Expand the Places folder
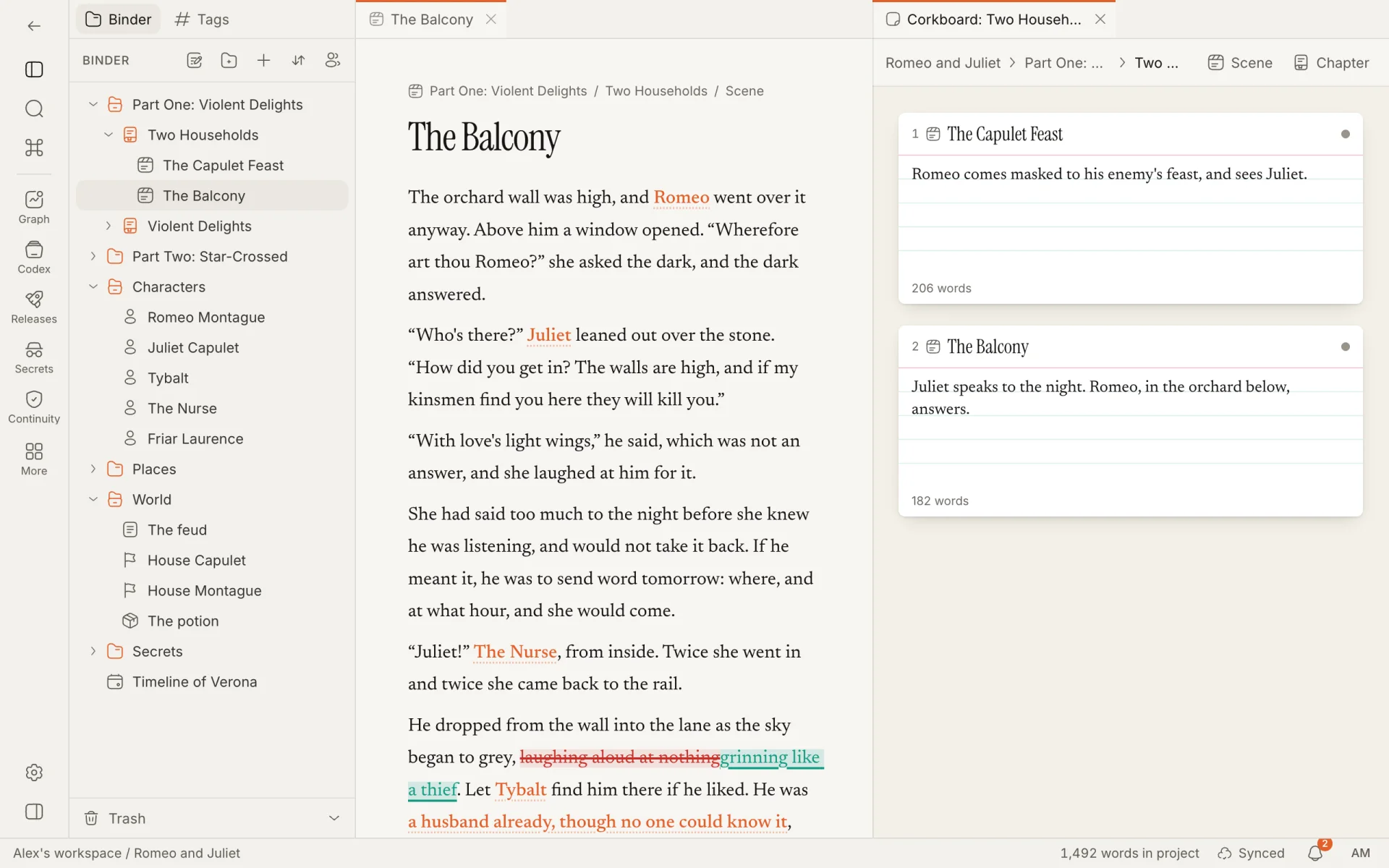The height and width of the screenshot is (868, 1389). point(93,469)
